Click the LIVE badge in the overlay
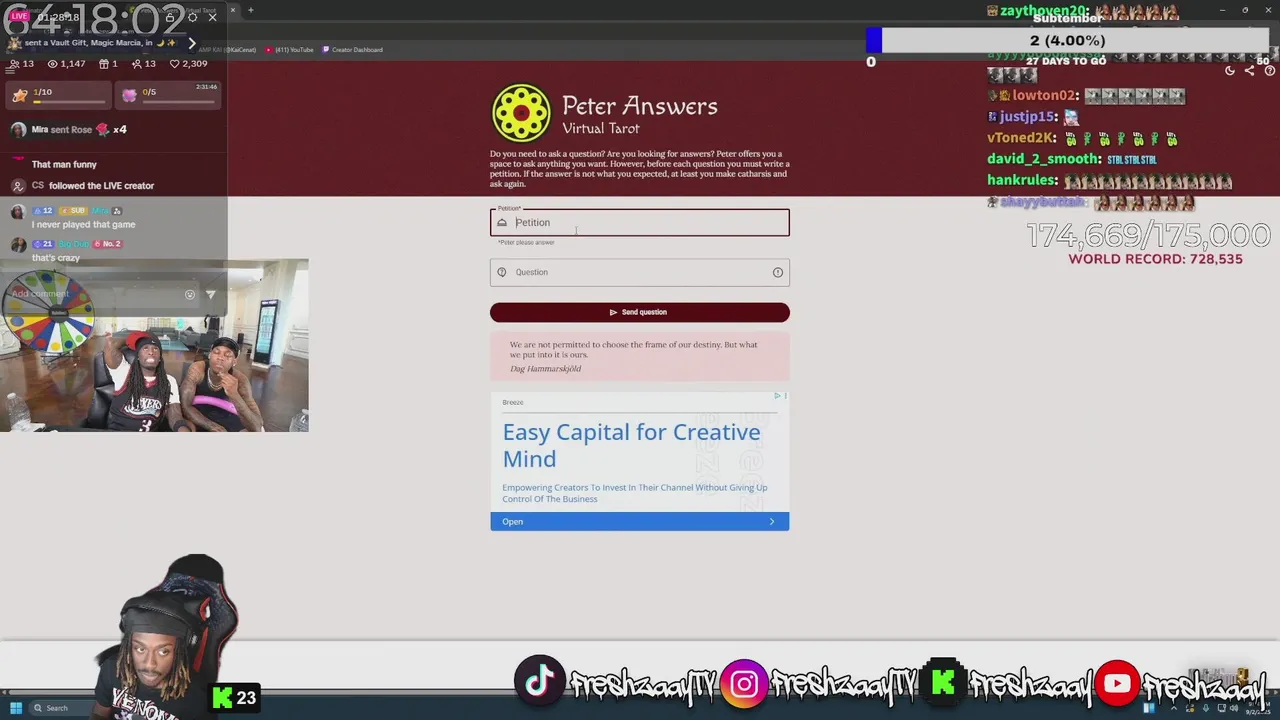 coord(20,17)
